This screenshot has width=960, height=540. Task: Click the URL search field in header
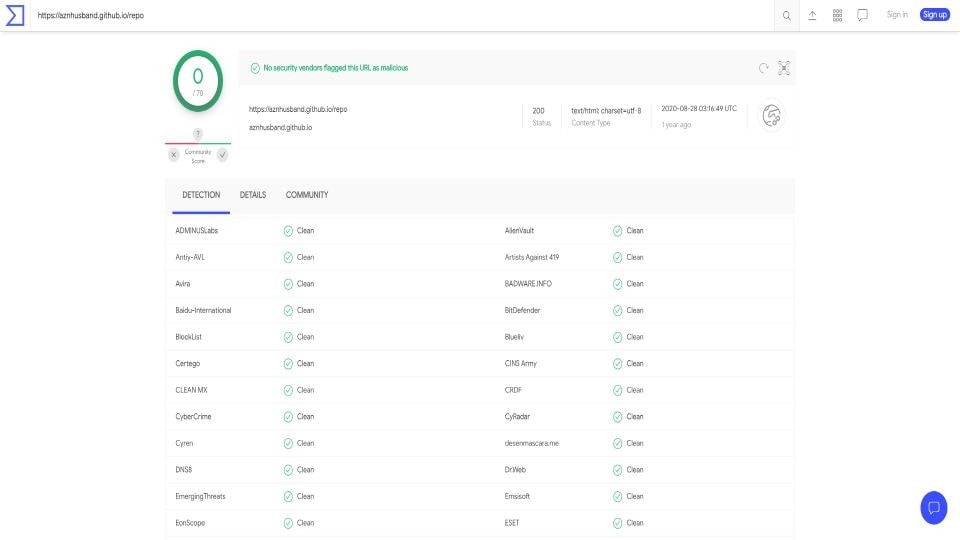point(404,15)
